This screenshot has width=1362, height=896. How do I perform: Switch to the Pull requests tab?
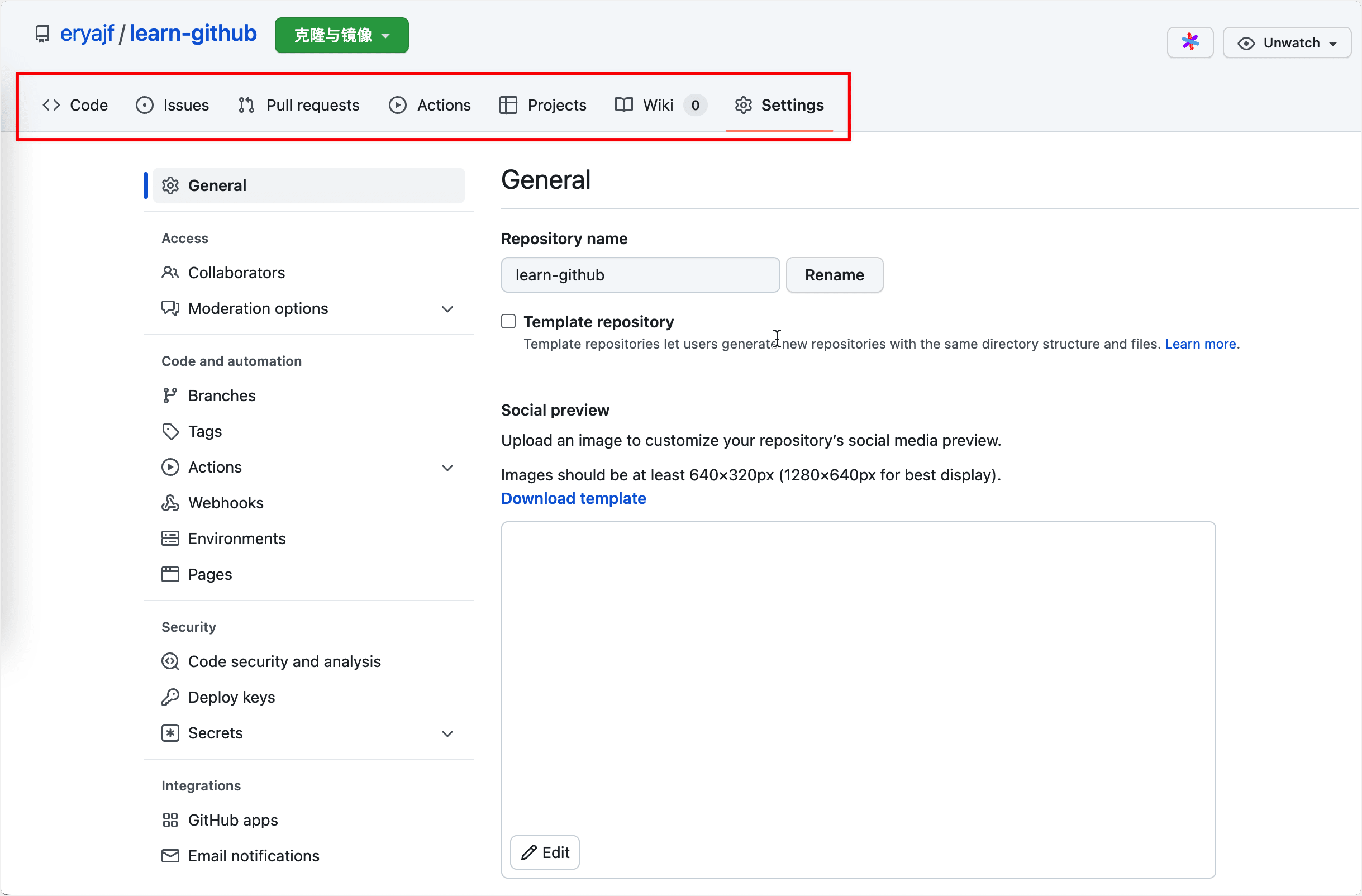(x=299, y=105)
